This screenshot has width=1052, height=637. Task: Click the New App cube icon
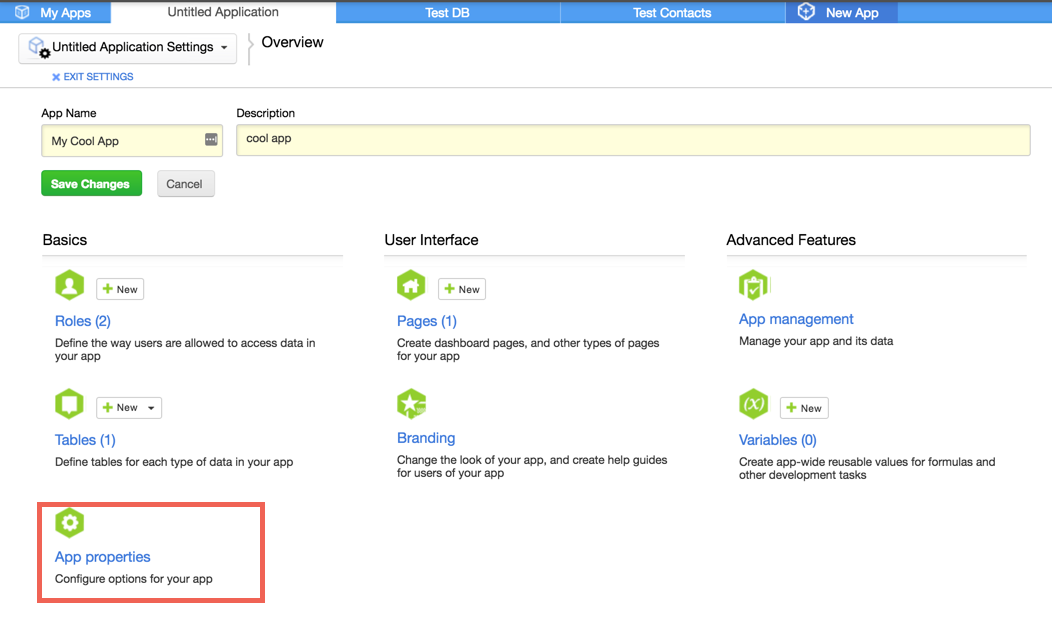pos(806,12)
